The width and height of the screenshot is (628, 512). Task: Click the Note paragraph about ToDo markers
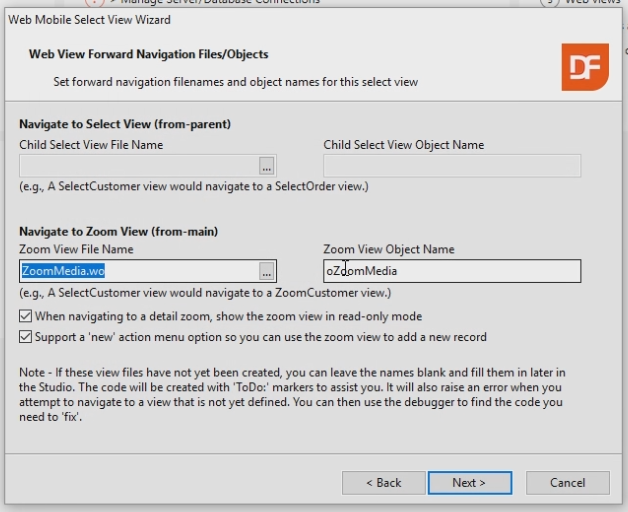[x=292, y=392]
